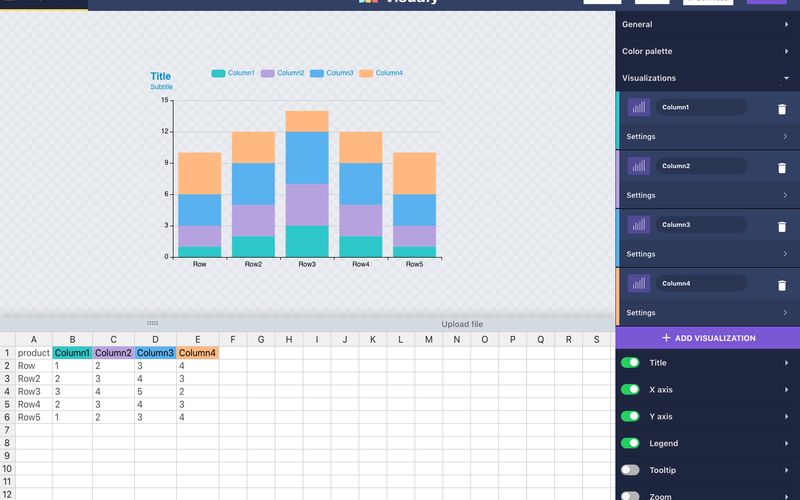800x500 pixels.
Task: Expand the General section
Action: point(707,24)
